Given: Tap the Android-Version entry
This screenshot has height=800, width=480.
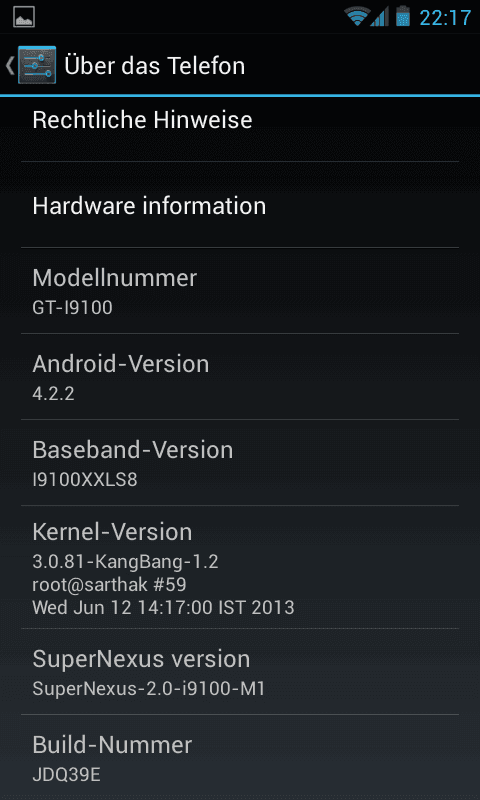Looking at the screenshot, I should point(240,377).
